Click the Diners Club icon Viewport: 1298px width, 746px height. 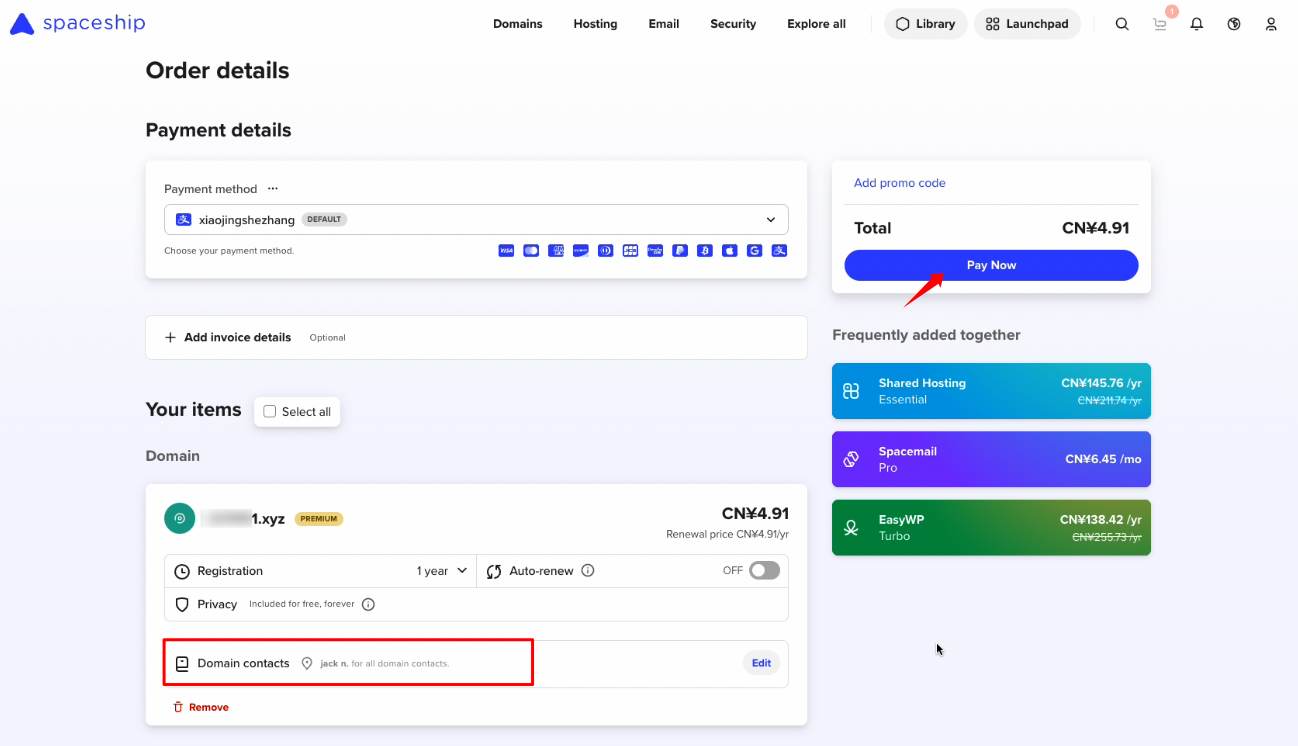click(606, 250)
